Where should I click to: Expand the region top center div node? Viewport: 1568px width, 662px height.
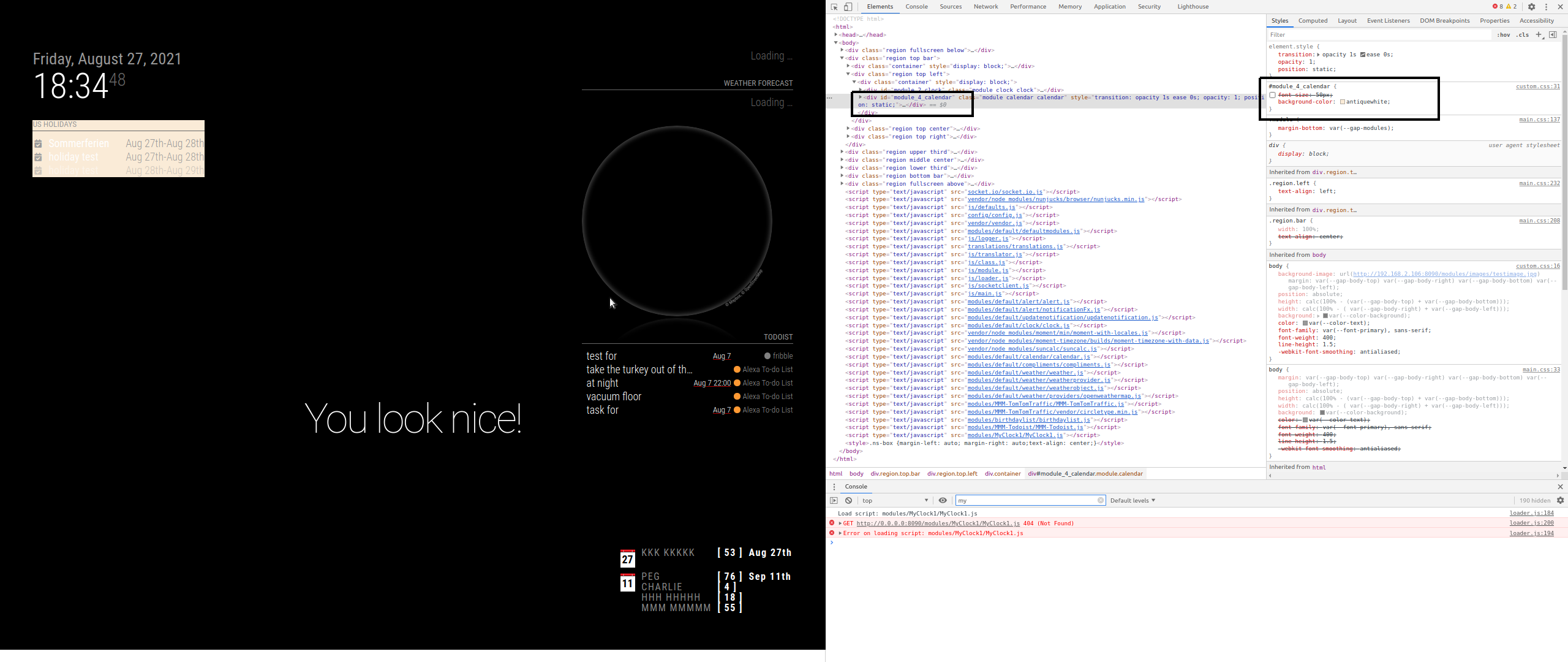click(848, 129)
